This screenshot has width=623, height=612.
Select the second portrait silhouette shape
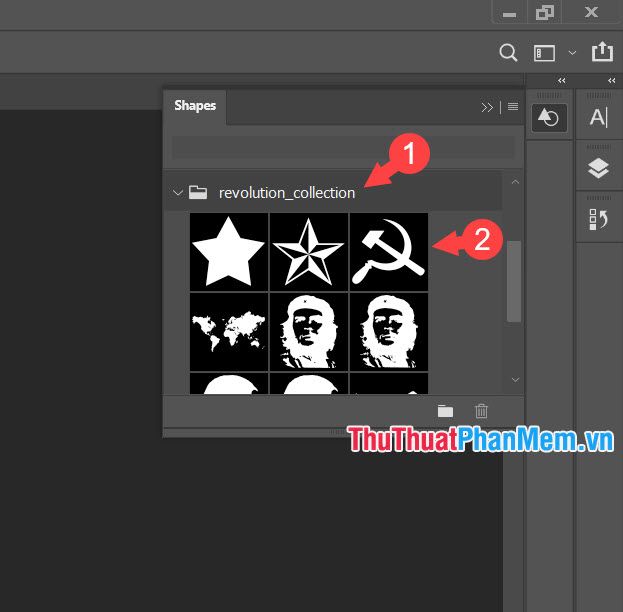[389, 332]
